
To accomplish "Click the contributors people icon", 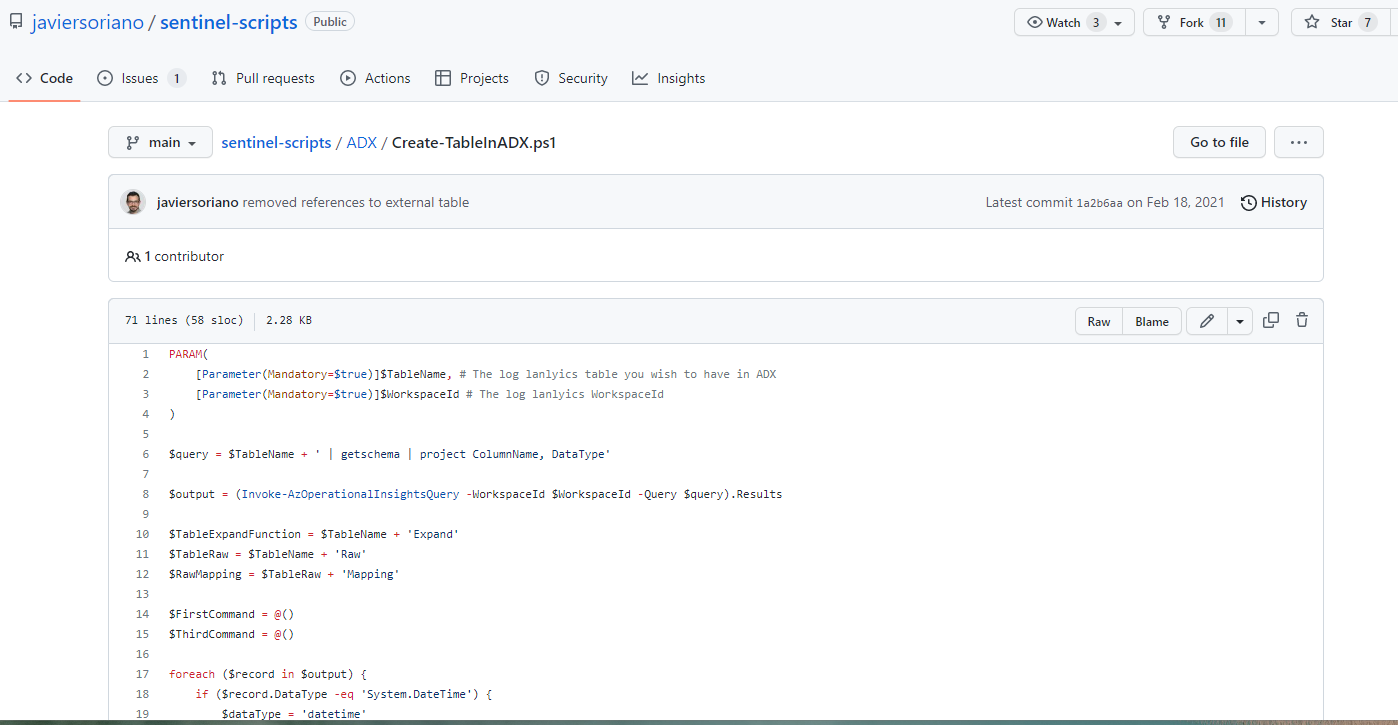I will tap(133, 257).
